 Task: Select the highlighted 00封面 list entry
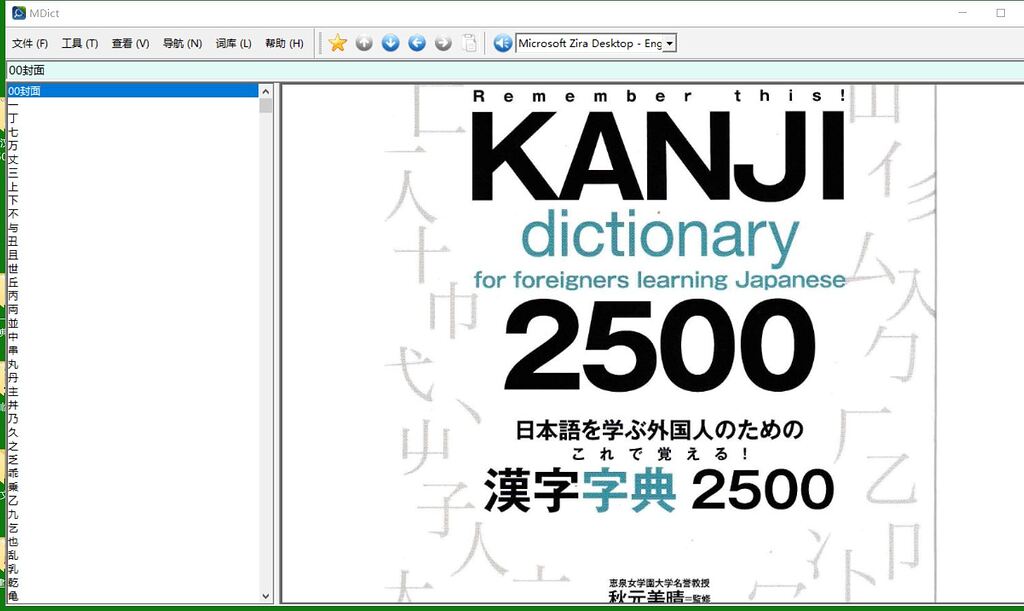133,91
